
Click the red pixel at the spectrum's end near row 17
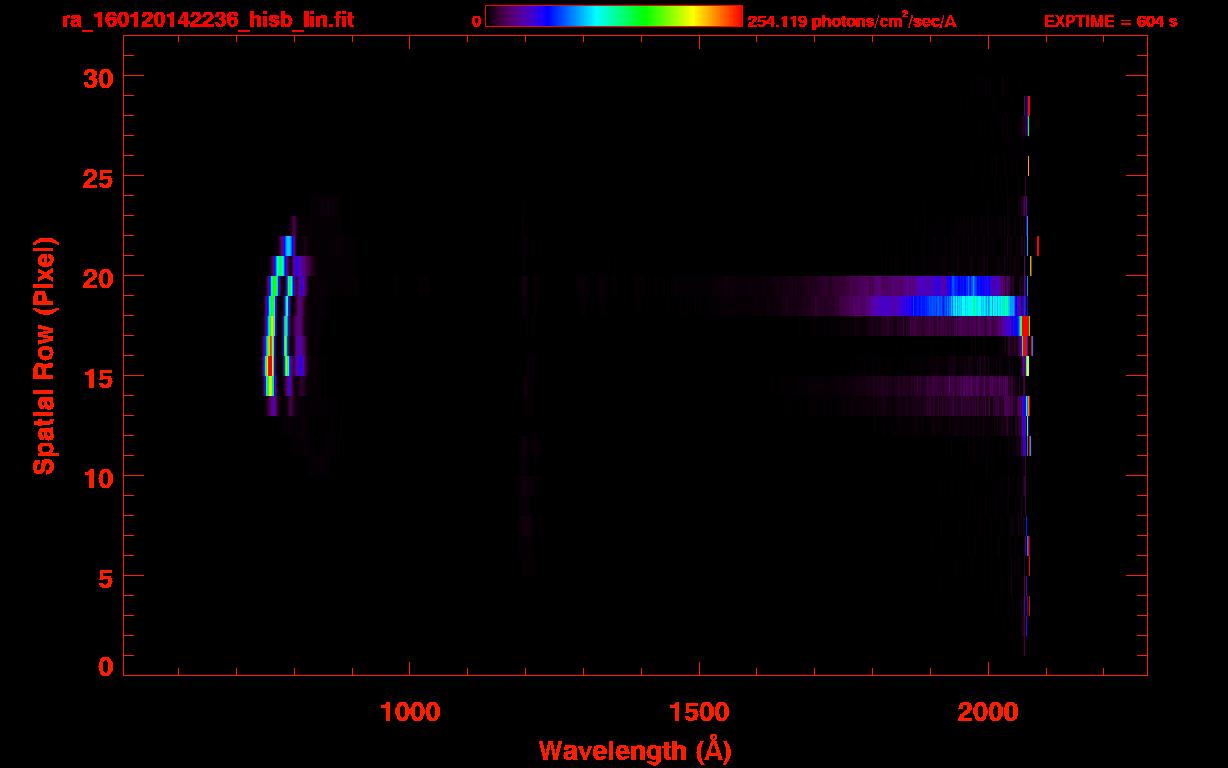click(1024, 326)
